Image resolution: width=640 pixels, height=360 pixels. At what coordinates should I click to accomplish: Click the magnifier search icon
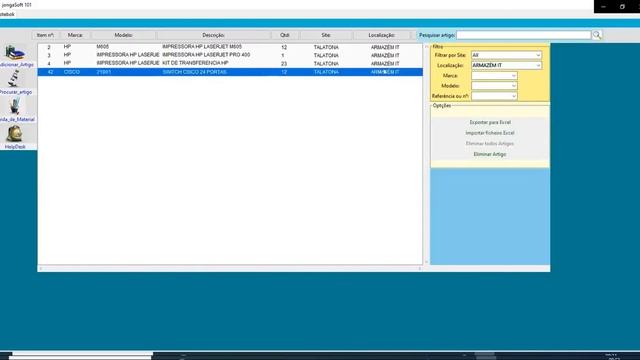point(597,35)
